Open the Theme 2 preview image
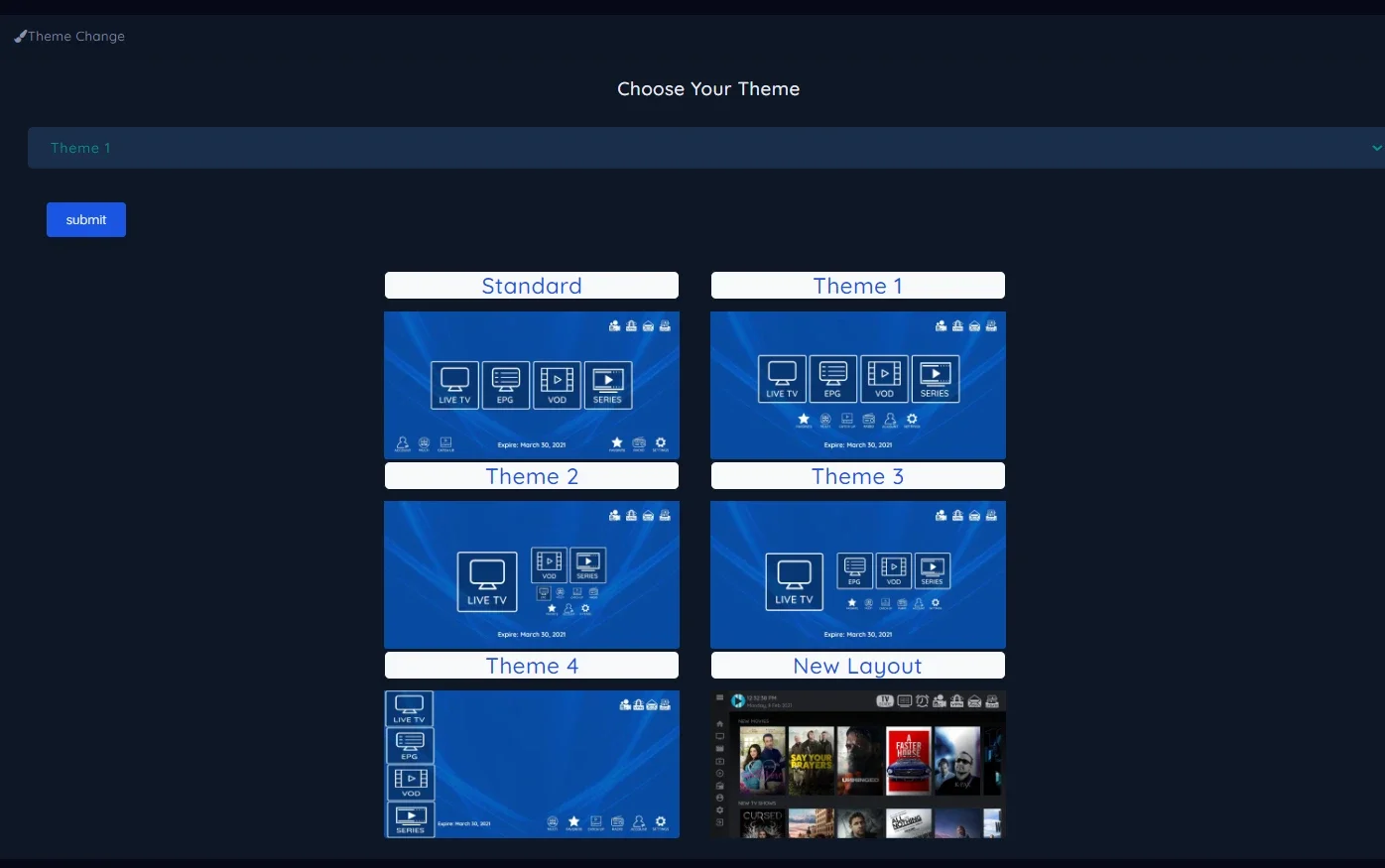This screenshot has width=1385, height=868. 532,574
